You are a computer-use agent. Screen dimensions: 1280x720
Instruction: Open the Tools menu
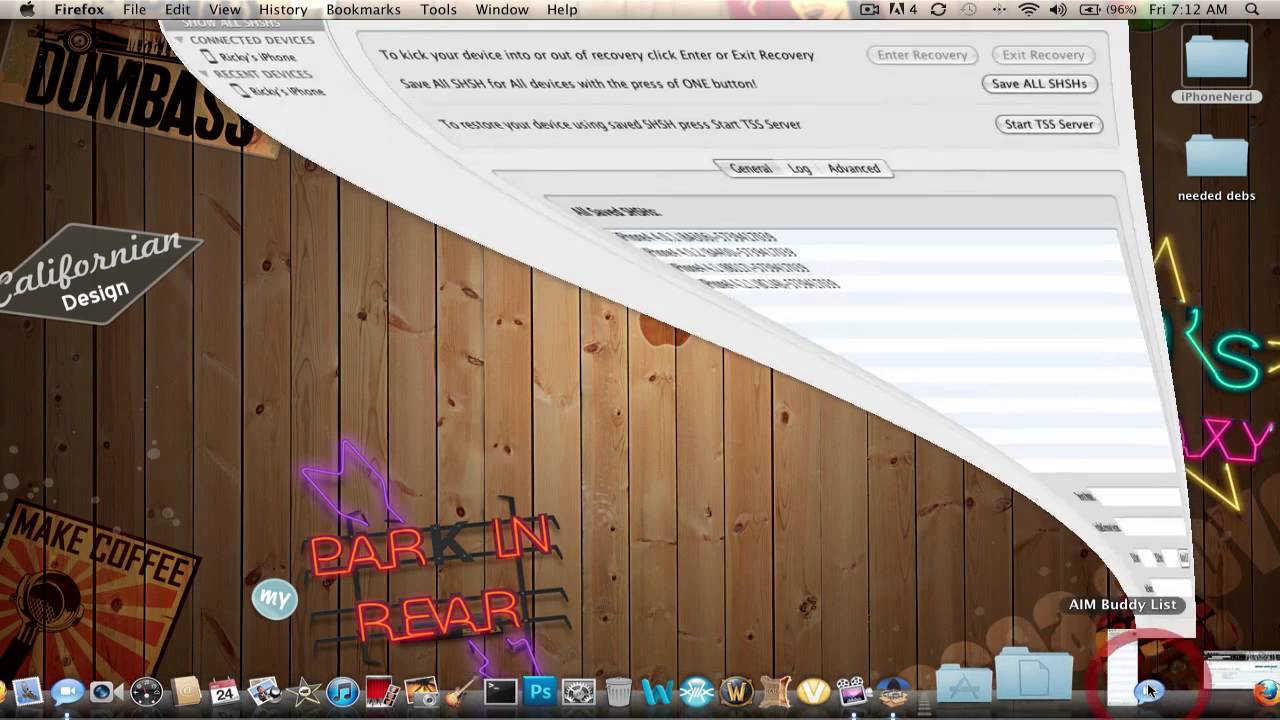pos(438,9)
